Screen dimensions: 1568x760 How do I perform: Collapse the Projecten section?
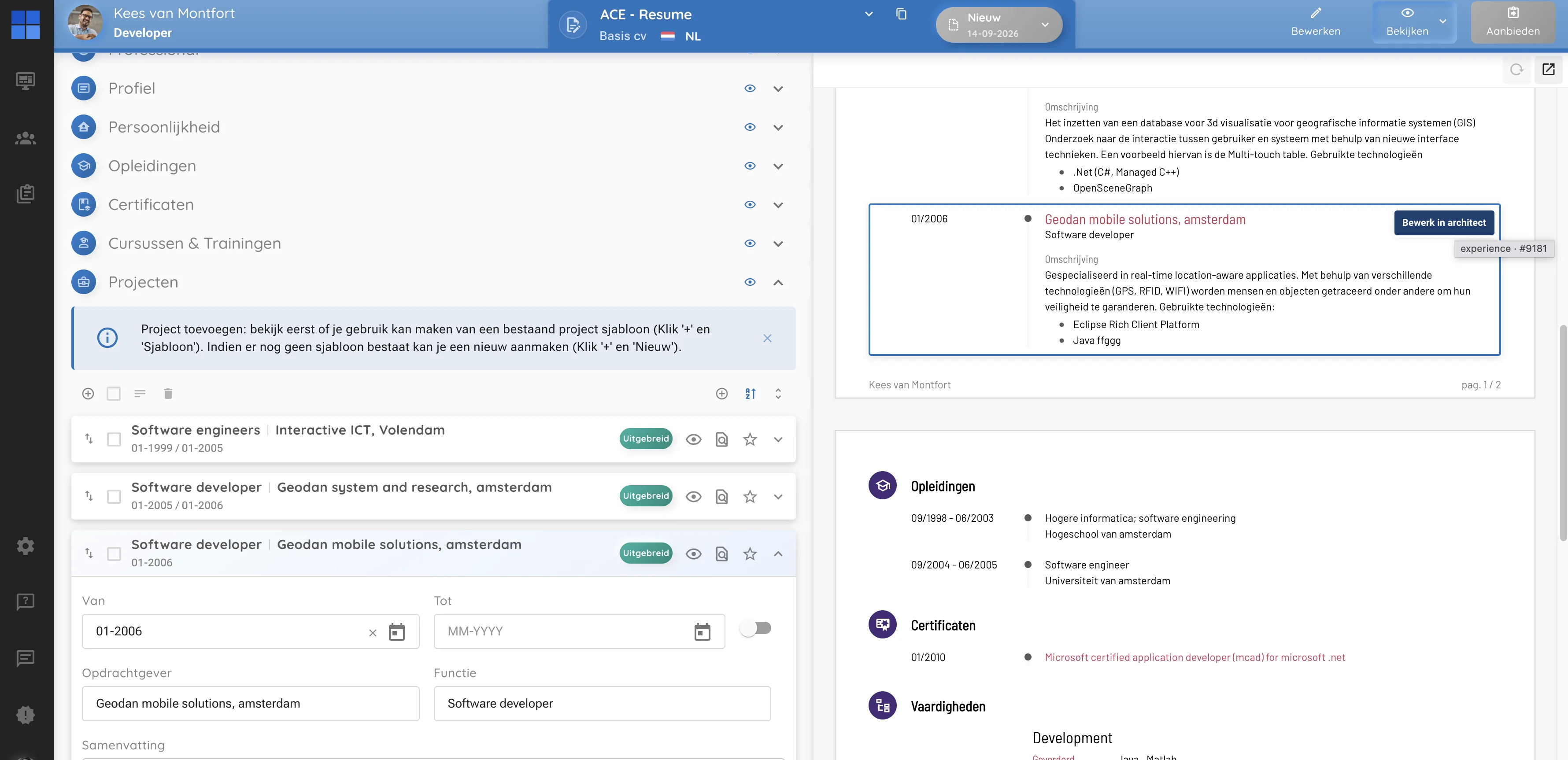coord(778,282)
